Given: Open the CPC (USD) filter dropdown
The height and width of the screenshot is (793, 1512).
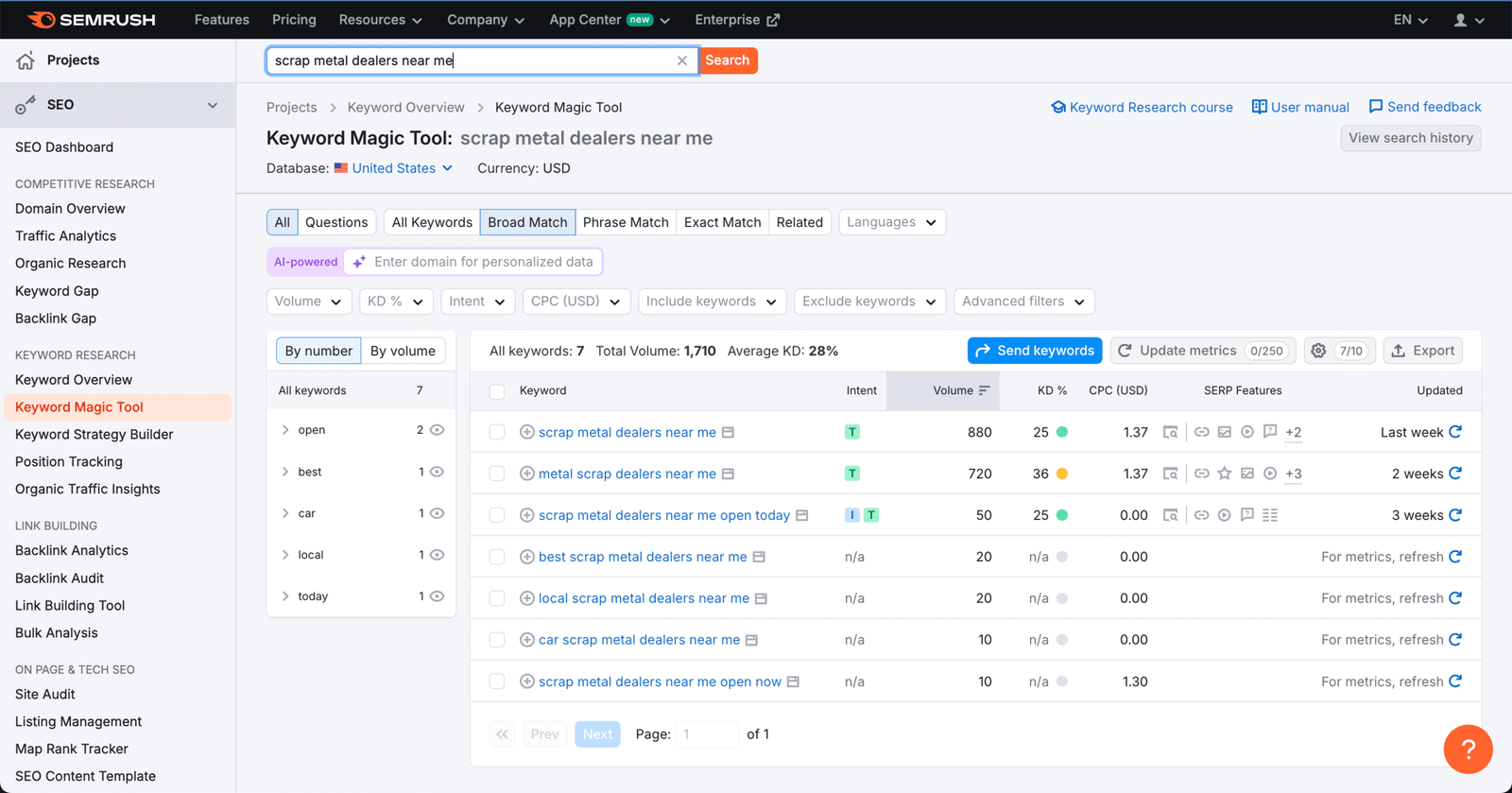Looking at the screenshot, I should point(576,302).
